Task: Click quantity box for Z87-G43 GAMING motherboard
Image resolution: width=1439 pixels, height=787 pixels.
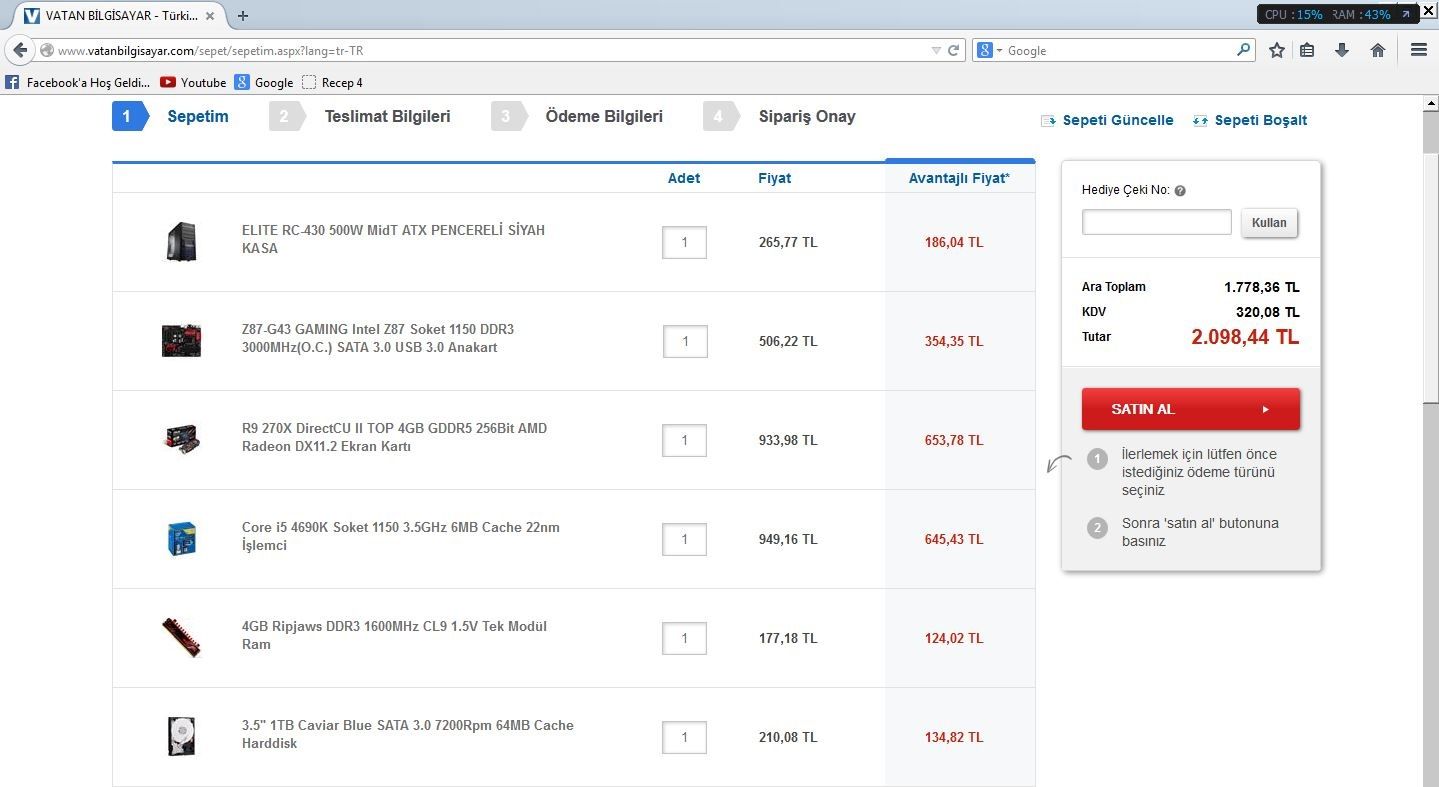Action: pos(684,341)
